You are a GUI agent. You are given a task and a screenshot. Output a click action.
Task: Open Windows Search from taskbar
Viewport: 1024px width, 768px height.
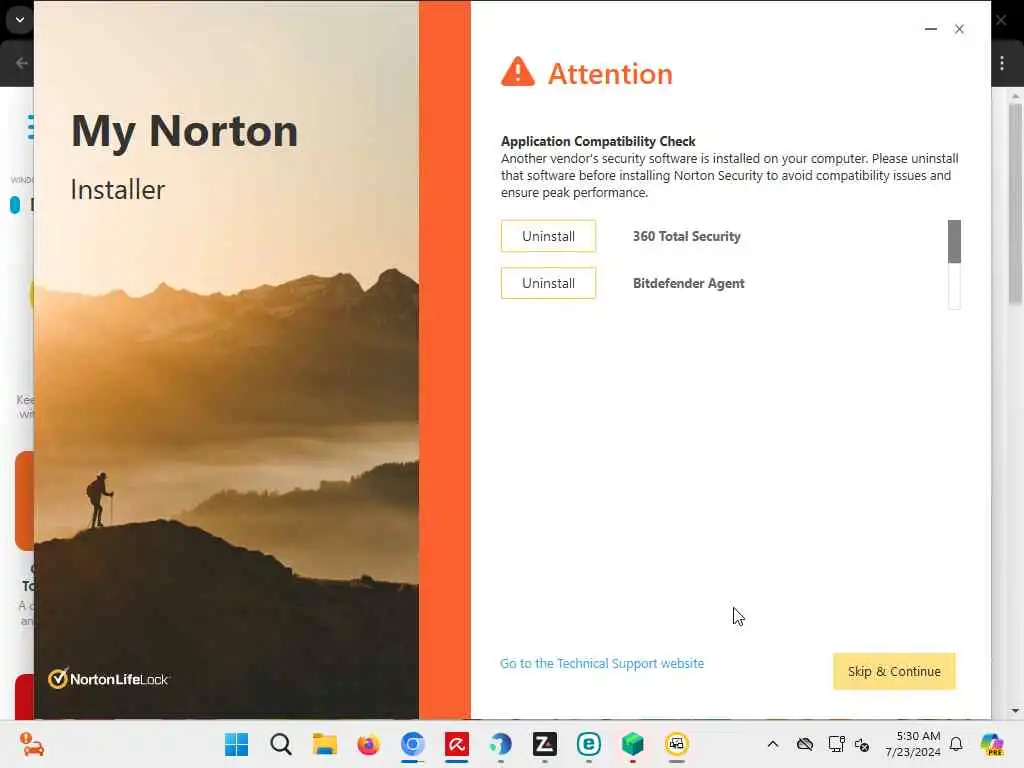[x=281, y=744]
